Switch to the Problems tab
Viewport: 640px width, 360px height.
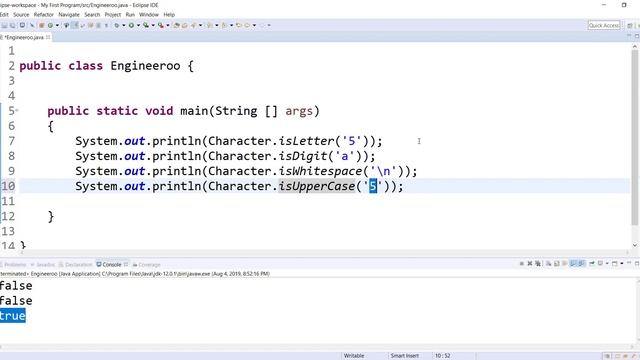tap(13, 264)
